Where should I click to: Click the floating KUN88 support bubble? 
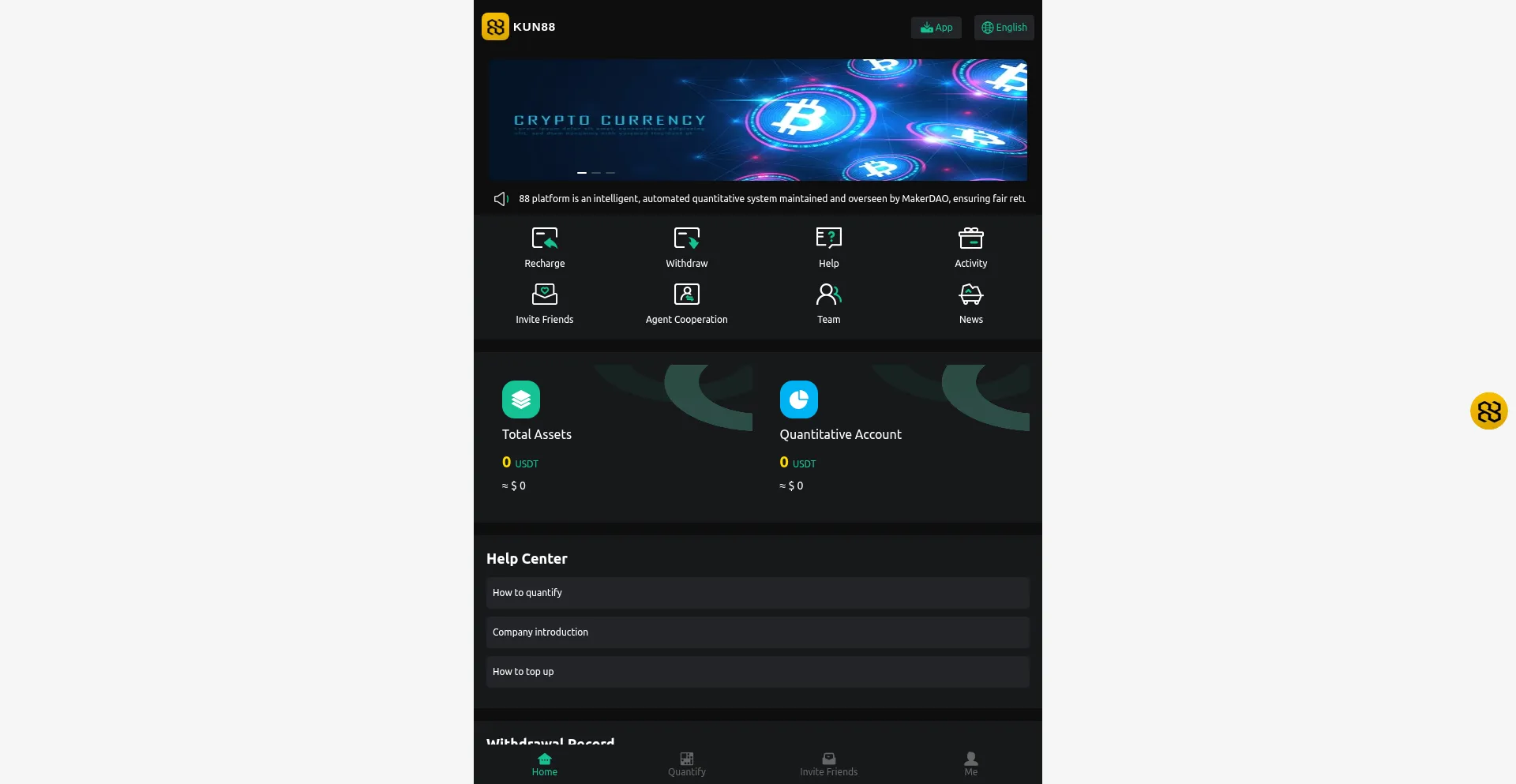click(x=1489, y=411)
